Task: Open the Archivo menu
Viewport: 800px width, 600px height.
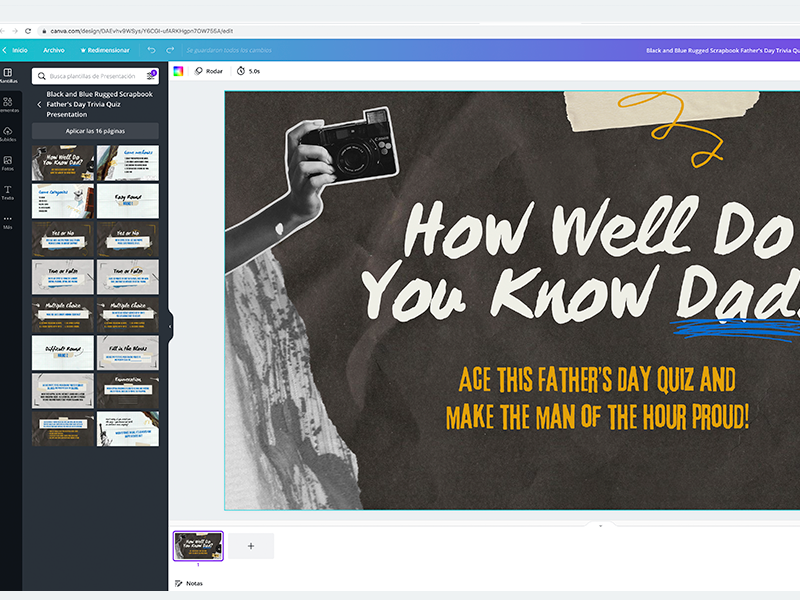Action: click(x=55, y=49)
